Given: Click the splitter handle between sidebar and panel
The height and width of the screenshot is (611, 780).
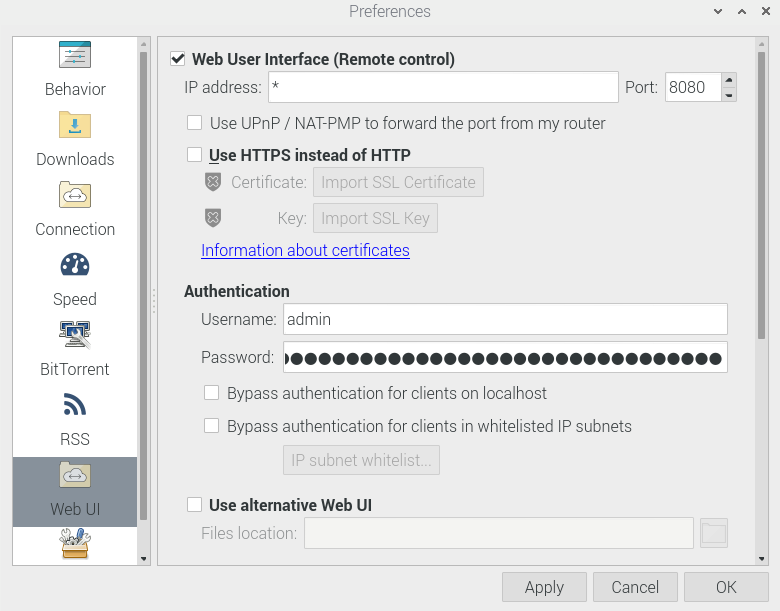Looking at the screenshot, I should click(x=154, y=301).
